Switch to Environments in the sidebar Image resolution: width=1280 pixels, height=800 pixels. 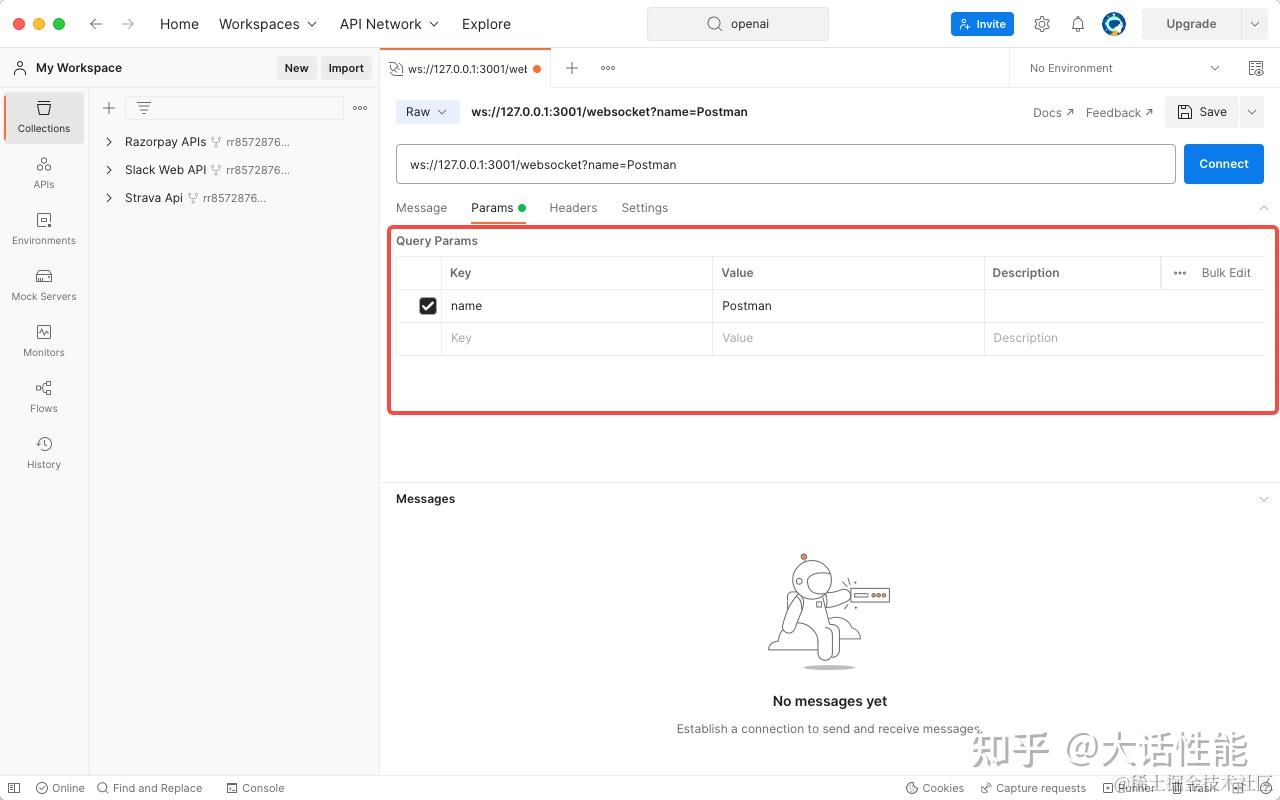point(43,229)
